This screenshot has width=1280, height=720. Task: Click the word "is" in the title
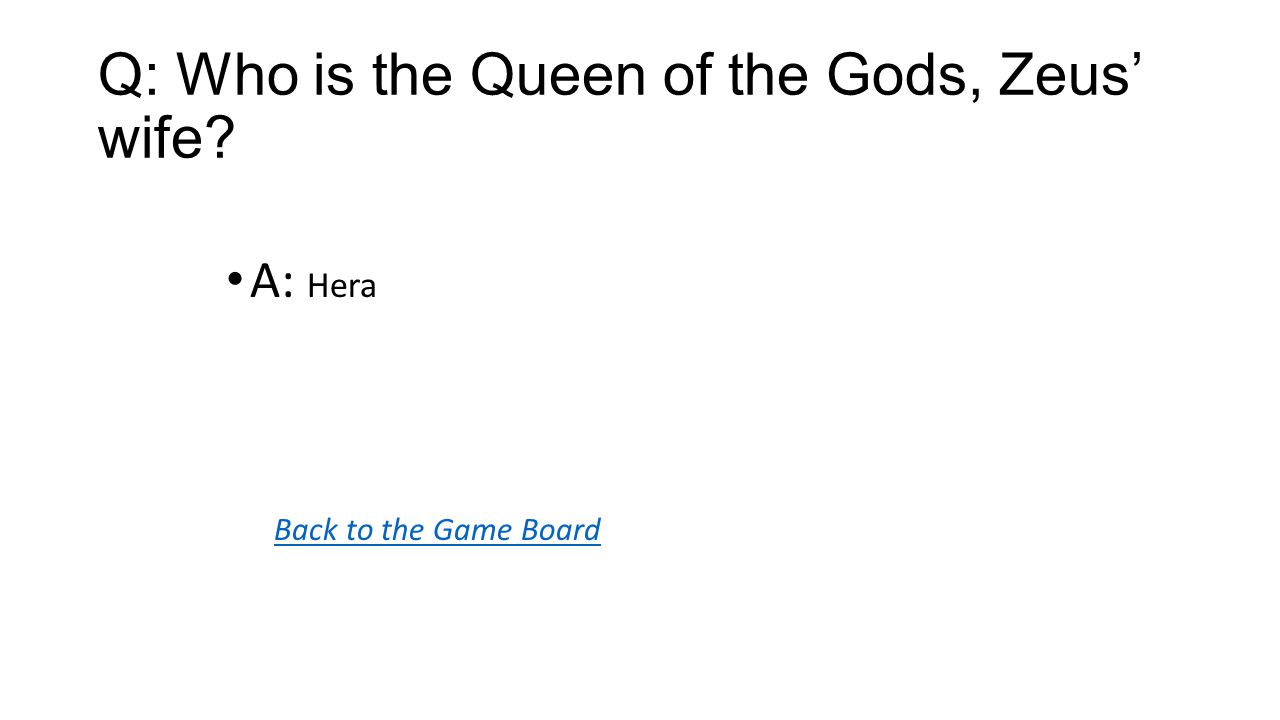[337, 76]
